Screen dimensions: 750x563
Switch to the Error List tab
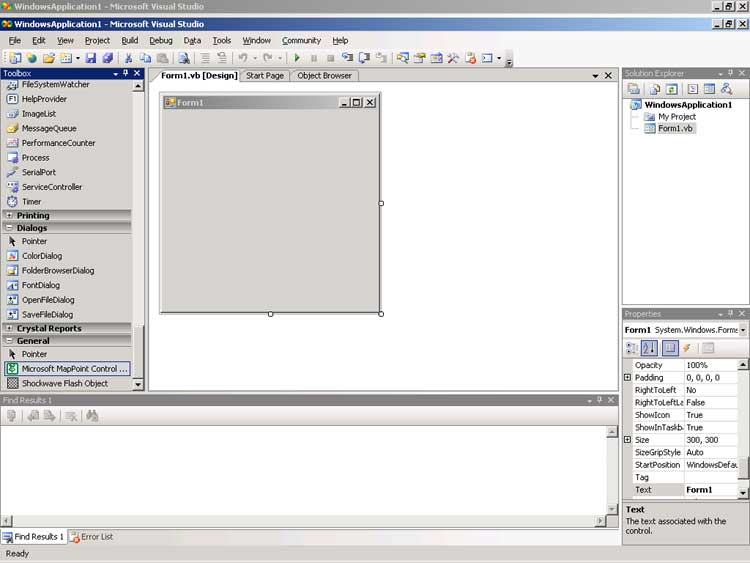coord(92,537)
